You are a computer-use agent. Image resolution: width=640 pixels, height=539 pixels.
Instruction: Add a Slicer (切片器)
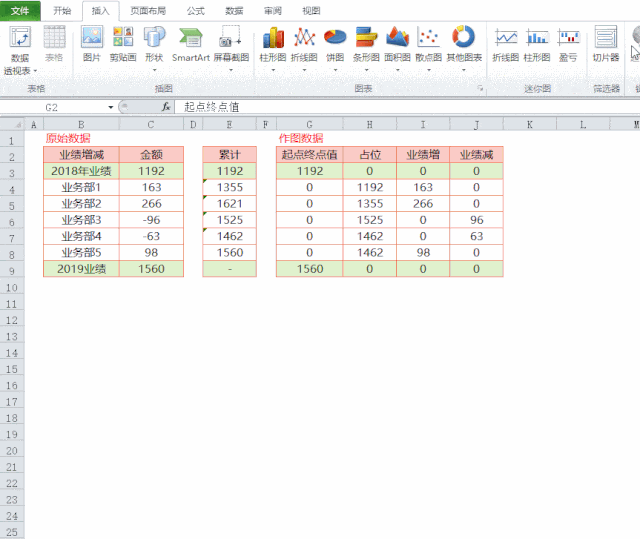click(606, 44)
